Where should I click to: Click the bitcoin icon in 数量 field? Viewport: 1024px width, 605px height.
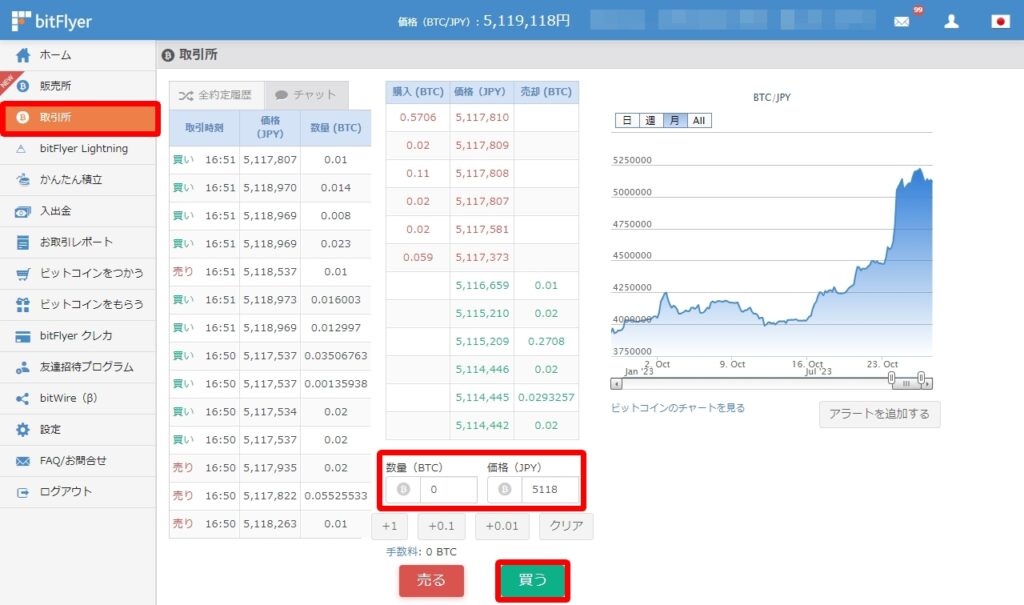[403, 489]
